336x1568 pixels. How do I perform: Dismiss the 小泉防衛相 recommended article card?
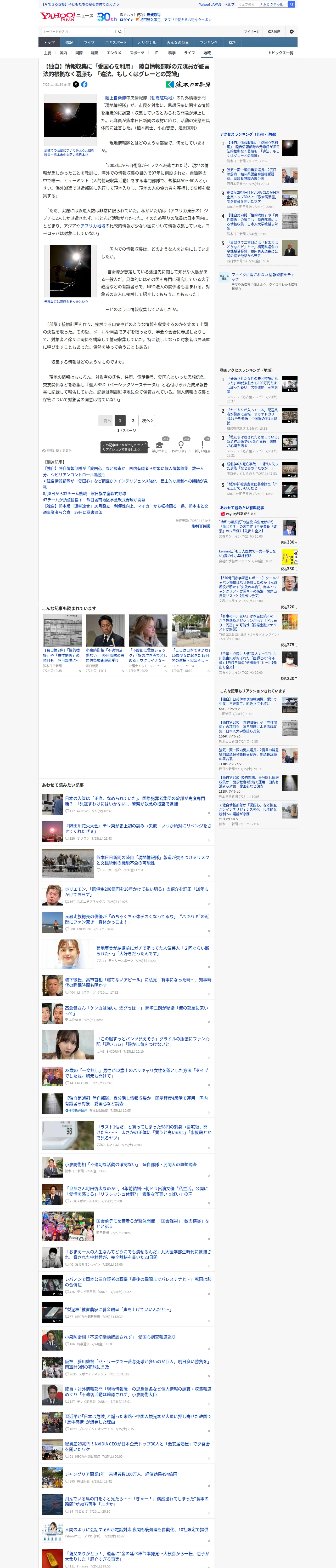(x=122, y=671)
